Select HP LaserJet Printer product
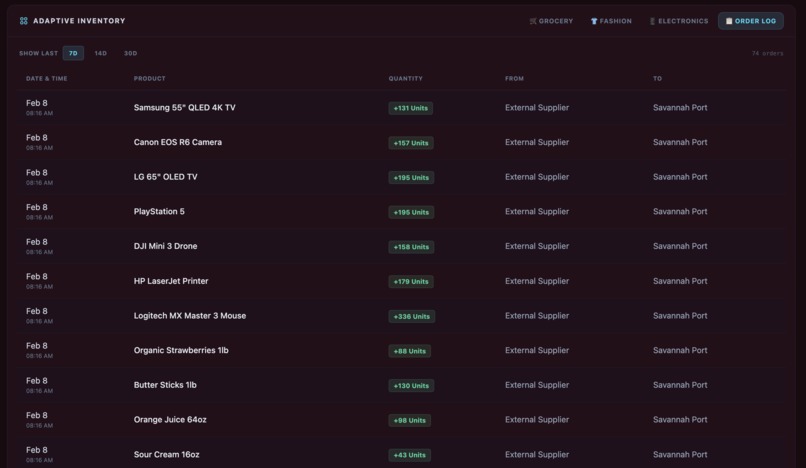The height and width of the screenshot is (468, 806). [171, 281]
